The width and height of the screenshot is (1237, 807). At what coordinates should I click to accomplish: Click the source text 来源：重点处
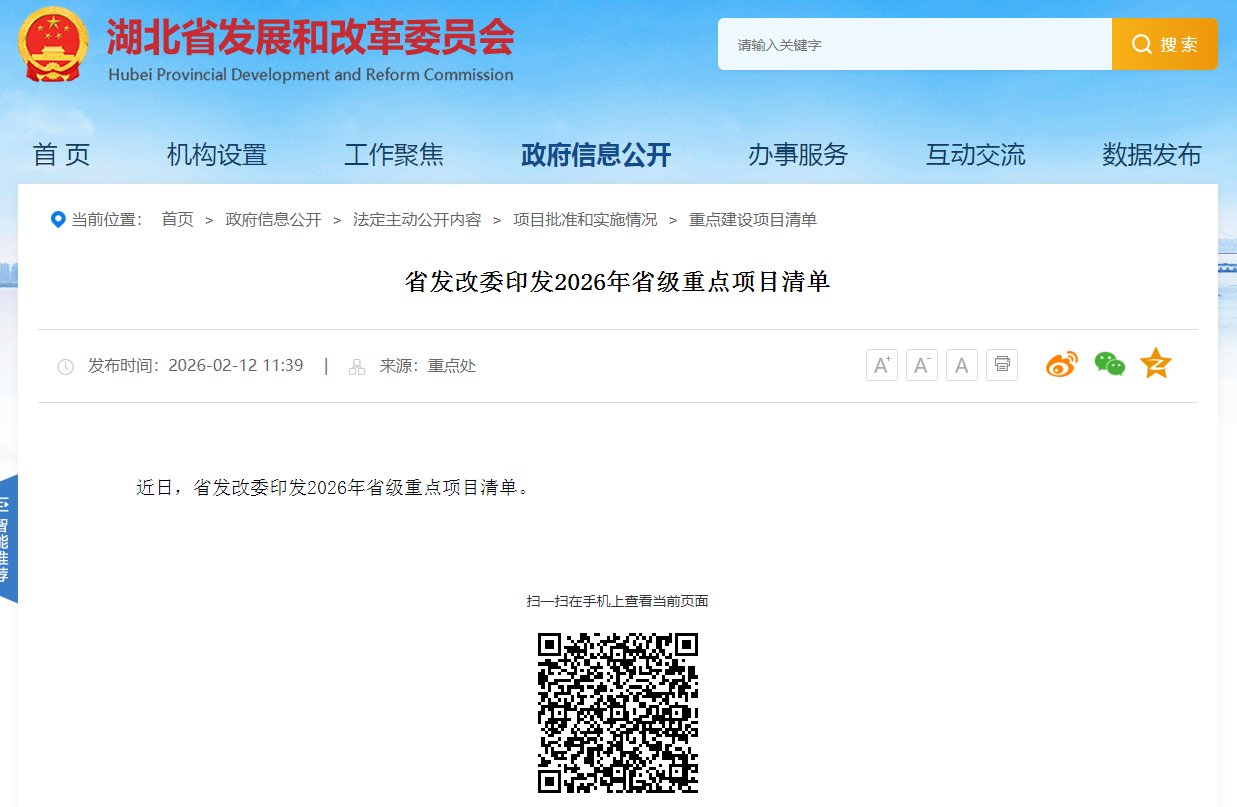[x=428, y=366]
